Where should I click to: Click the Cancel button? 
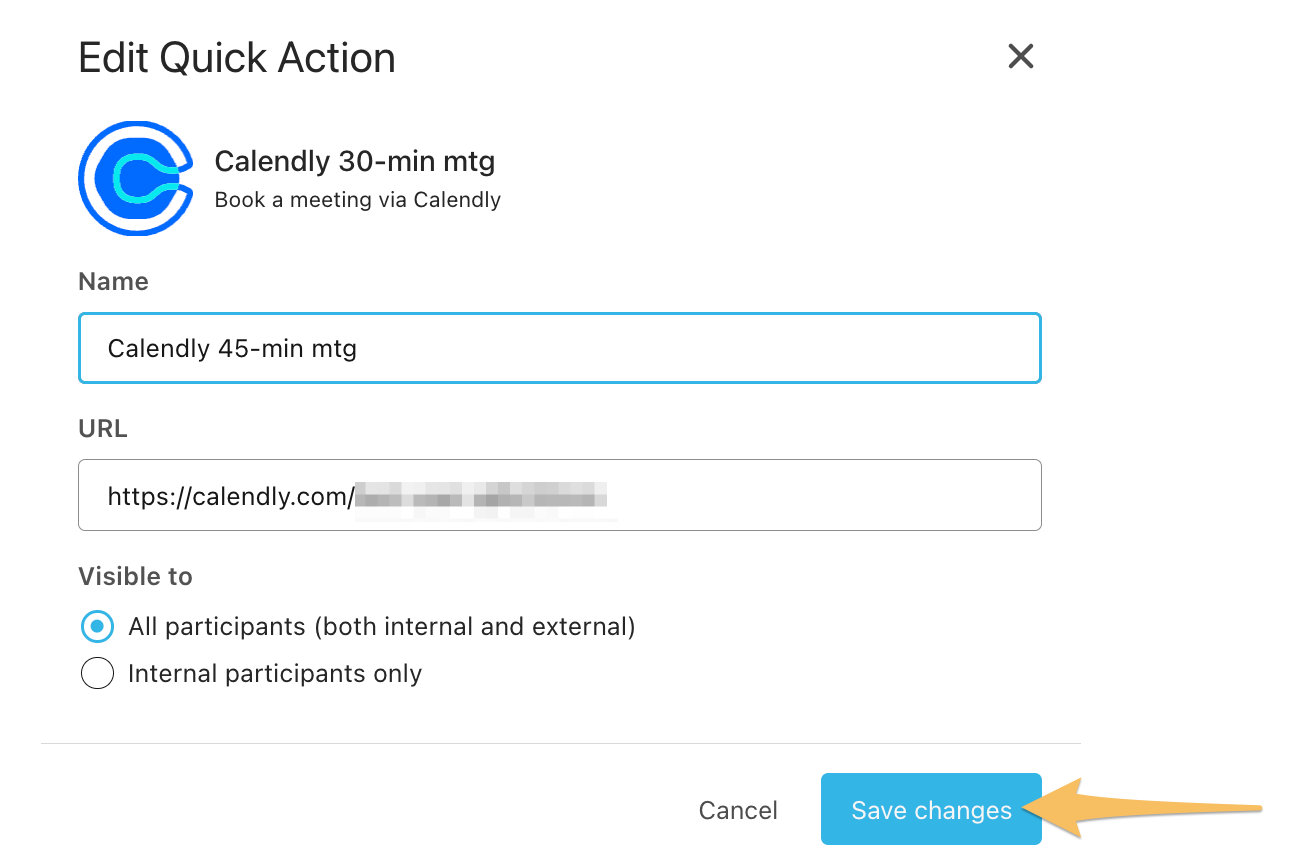738,810
